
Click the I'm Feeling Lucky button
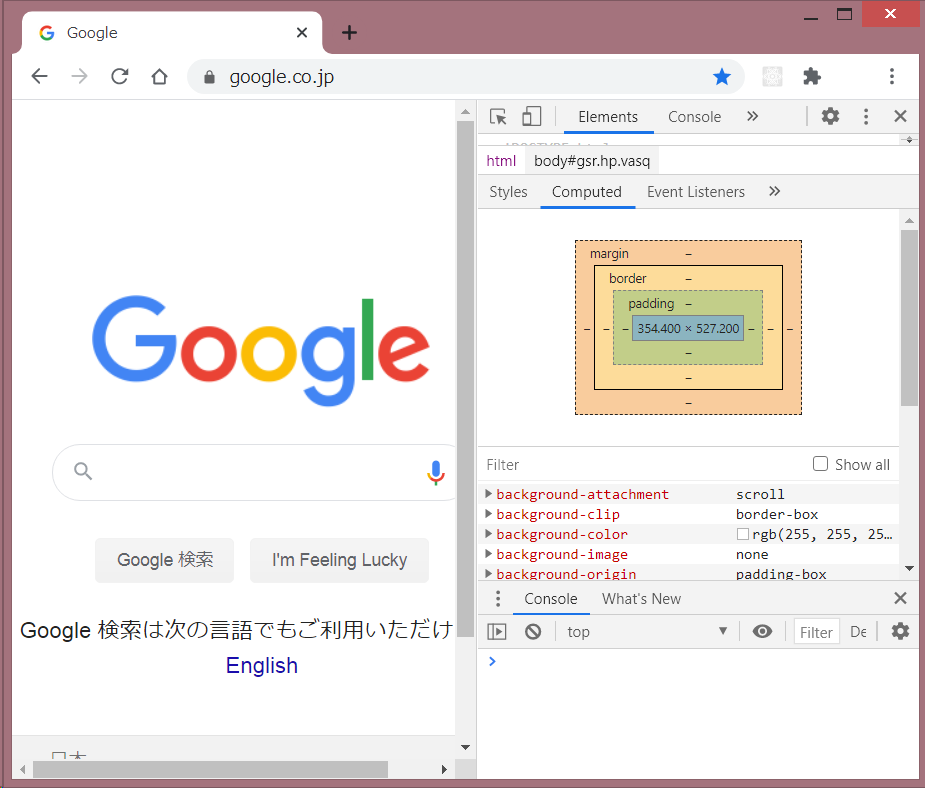pos(340,560)
